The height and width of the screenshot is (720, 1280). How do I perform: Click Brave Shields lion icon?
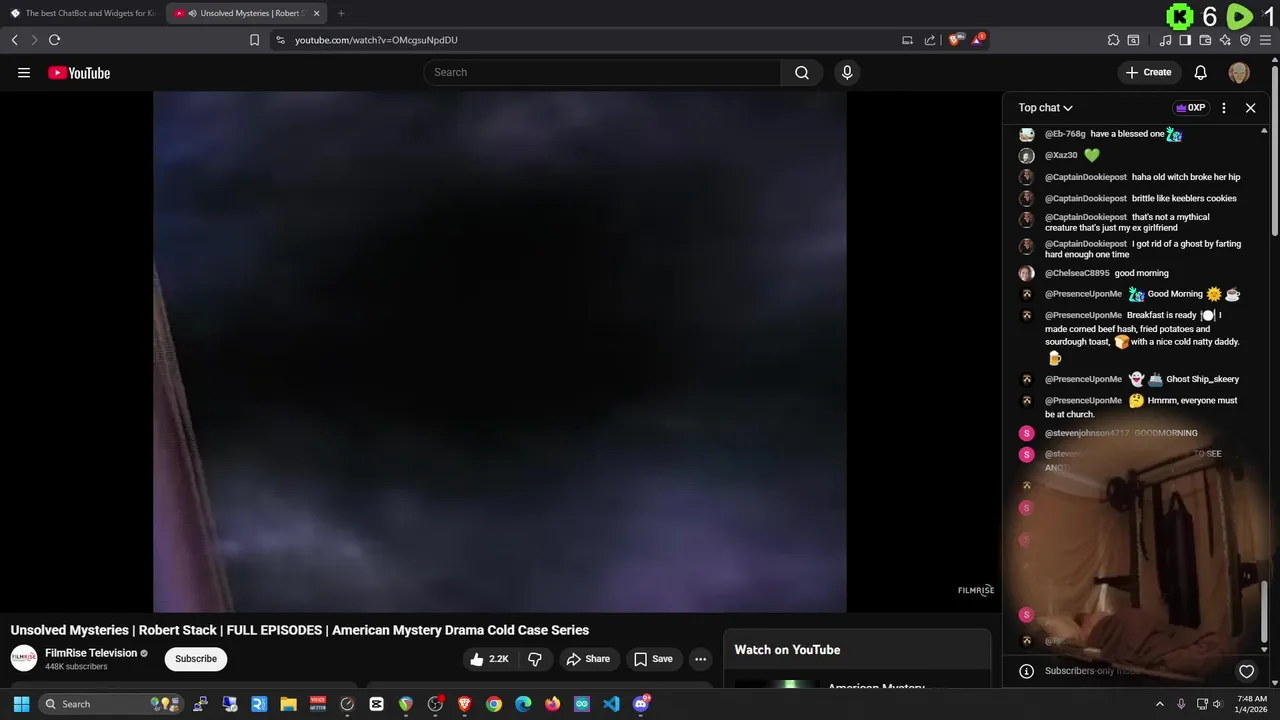956,40
